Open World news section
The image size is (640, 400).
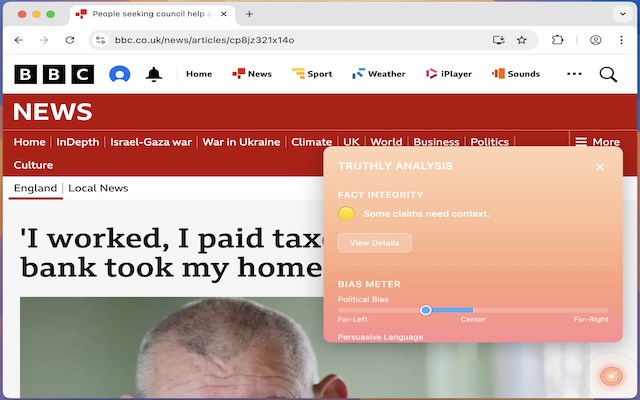(x=386, y=142)
